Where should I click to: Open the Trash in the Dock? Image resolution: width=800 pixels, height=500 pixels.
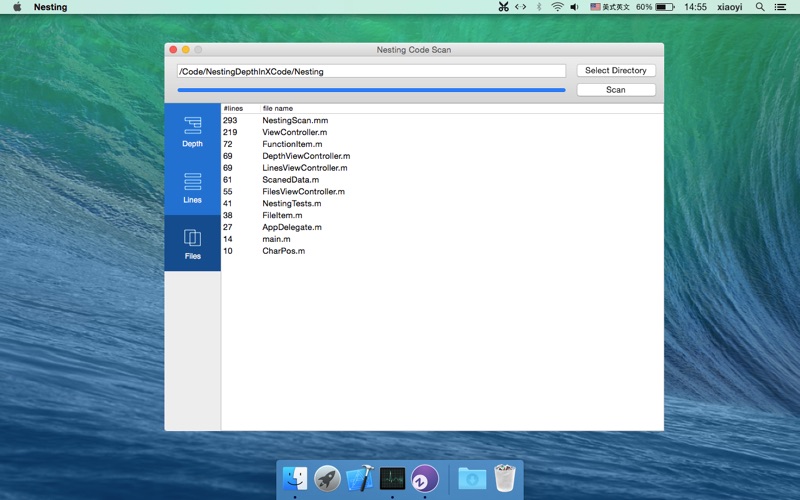coord(505,478)
